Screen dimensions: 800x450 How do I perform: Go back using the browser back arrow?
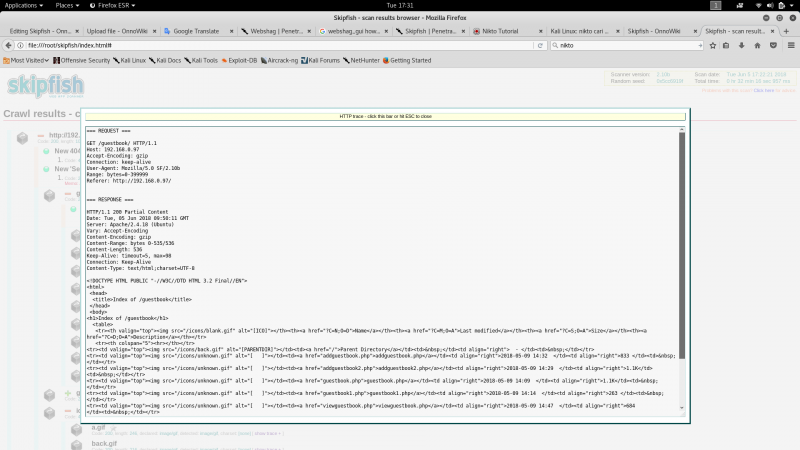pos(8,45)
